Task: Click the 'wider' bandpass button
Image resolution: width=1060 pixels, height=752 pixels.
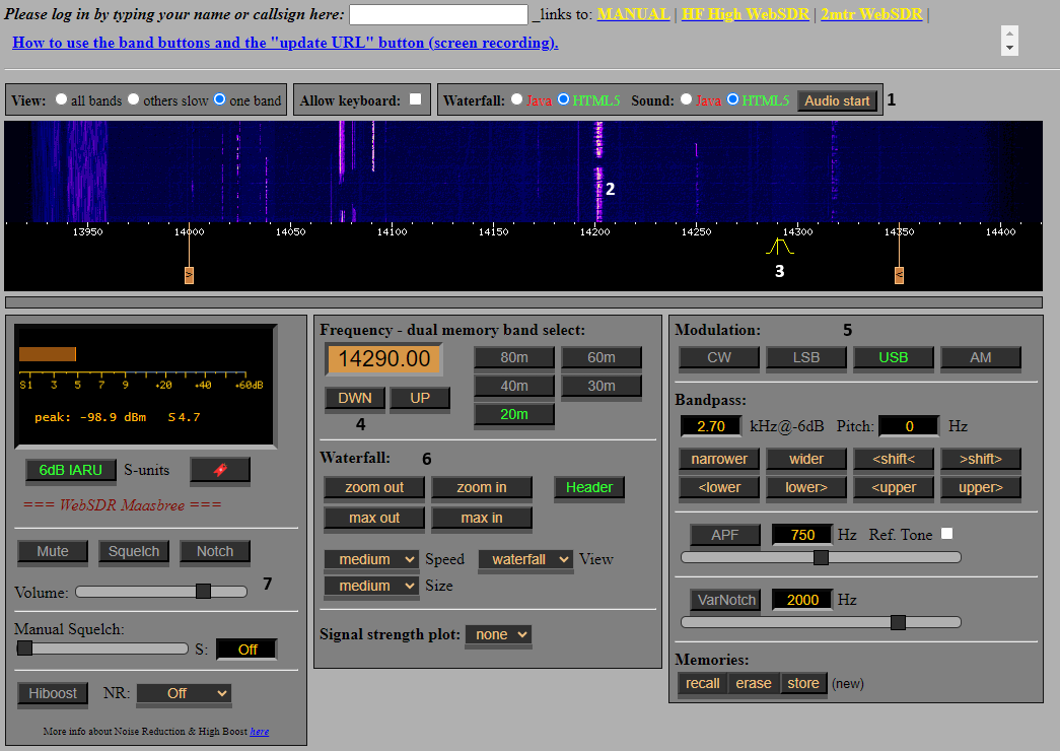Action: pos(806,459)
